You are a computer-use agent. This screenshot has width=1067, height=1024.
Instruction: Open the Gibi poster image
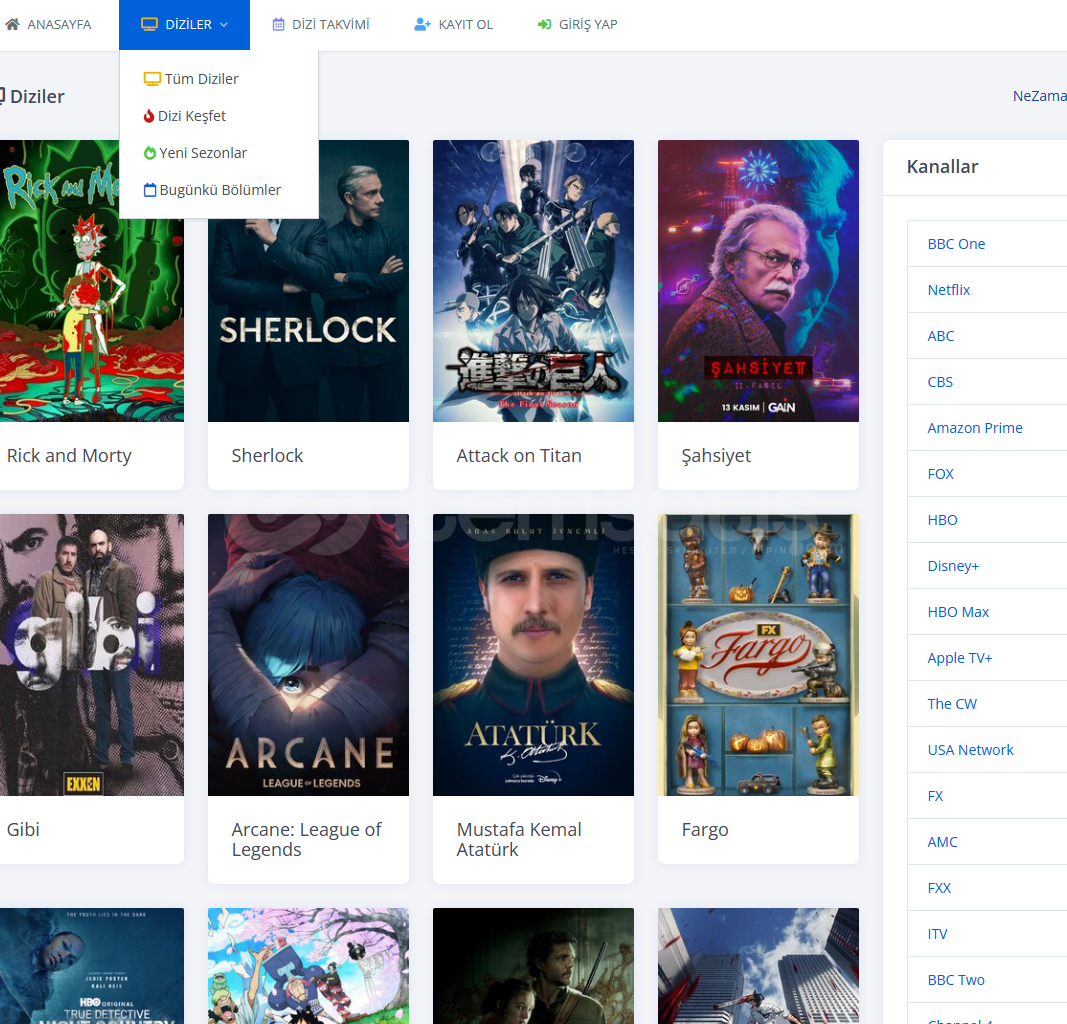92,655
